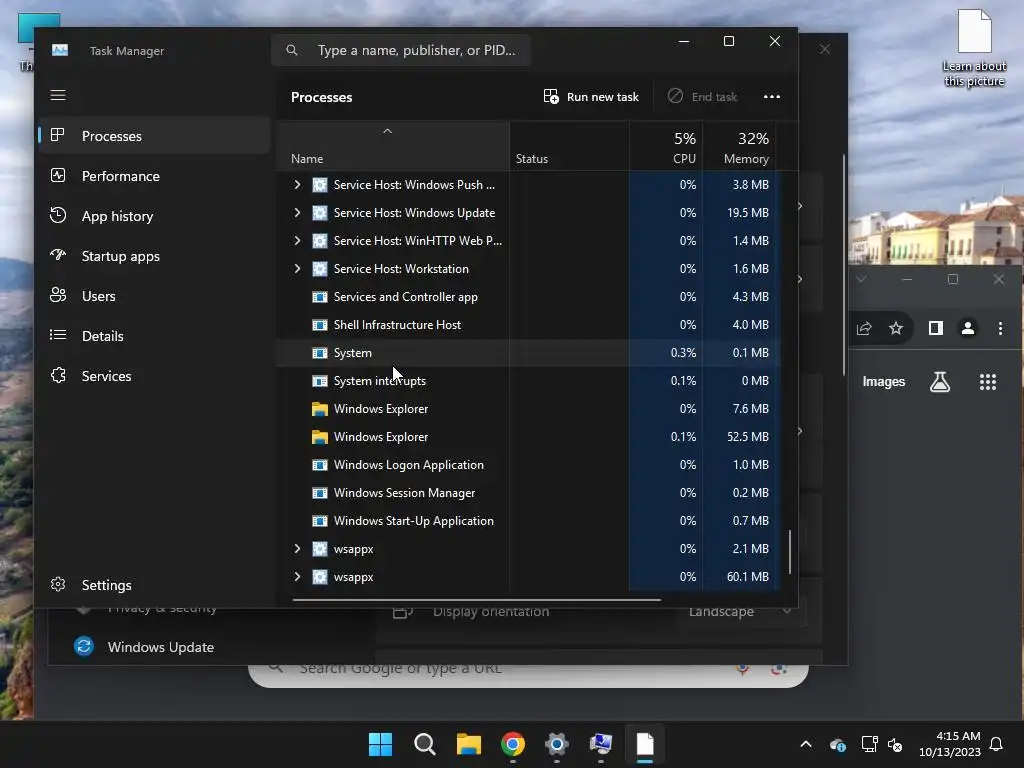Screen dimensions: 1024x768
Task: Open the Users tab
Action: pyautogui.click(x=155, y=296)
